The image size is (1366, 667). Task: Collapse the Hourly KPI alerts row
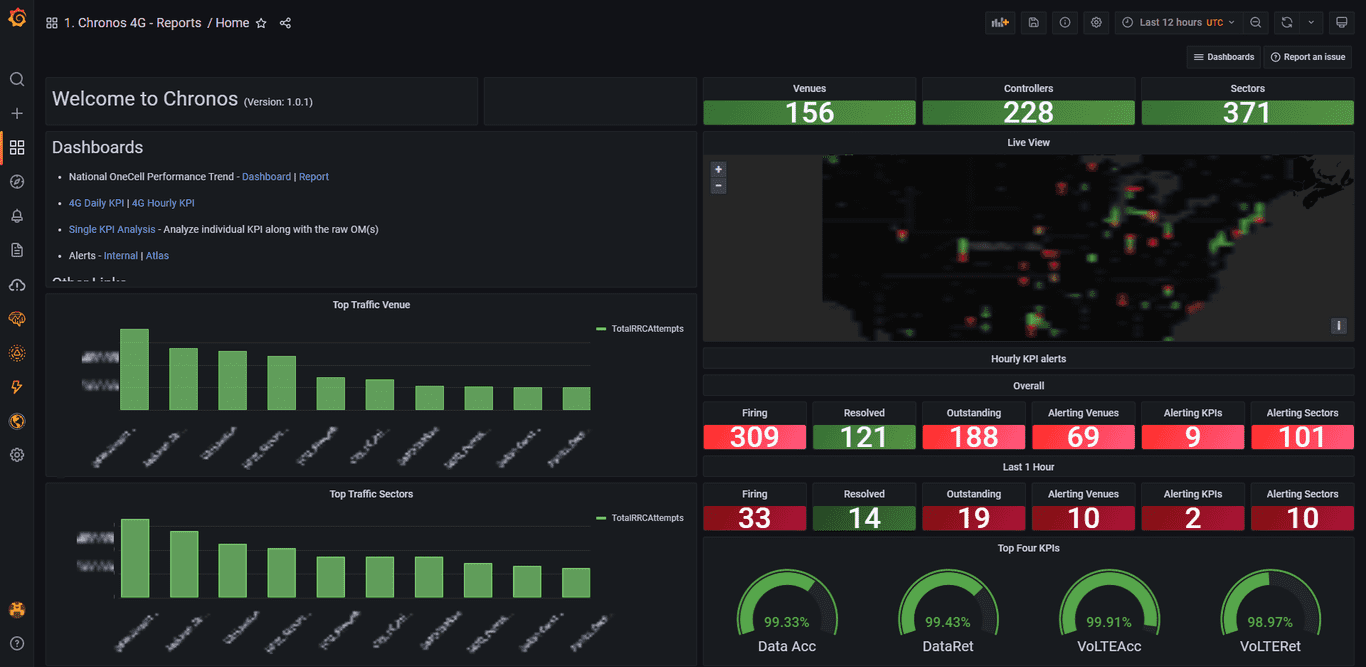[1028, 358]
